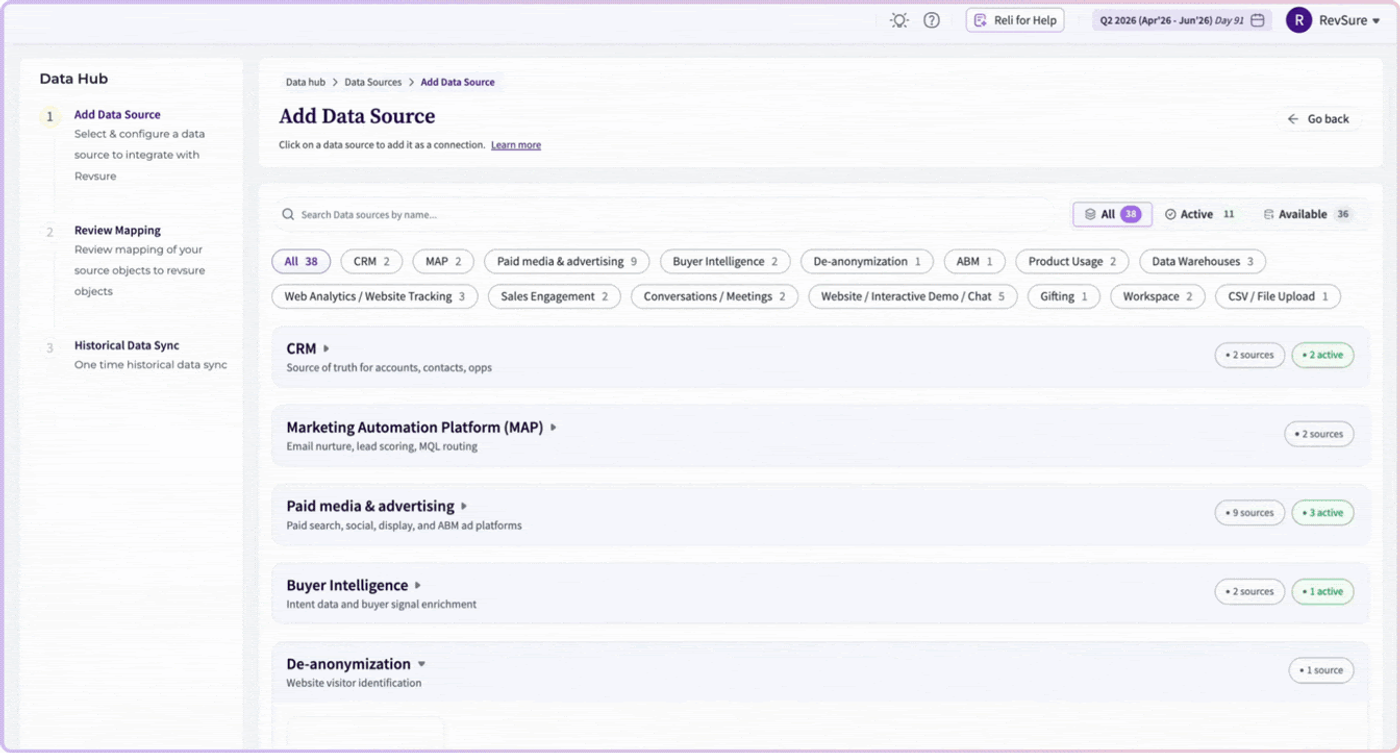The height and width of the screenshot is (753, 1400).
Task: Select the Sales Engagement 2 chip
Action: click(x=555, y=296)
